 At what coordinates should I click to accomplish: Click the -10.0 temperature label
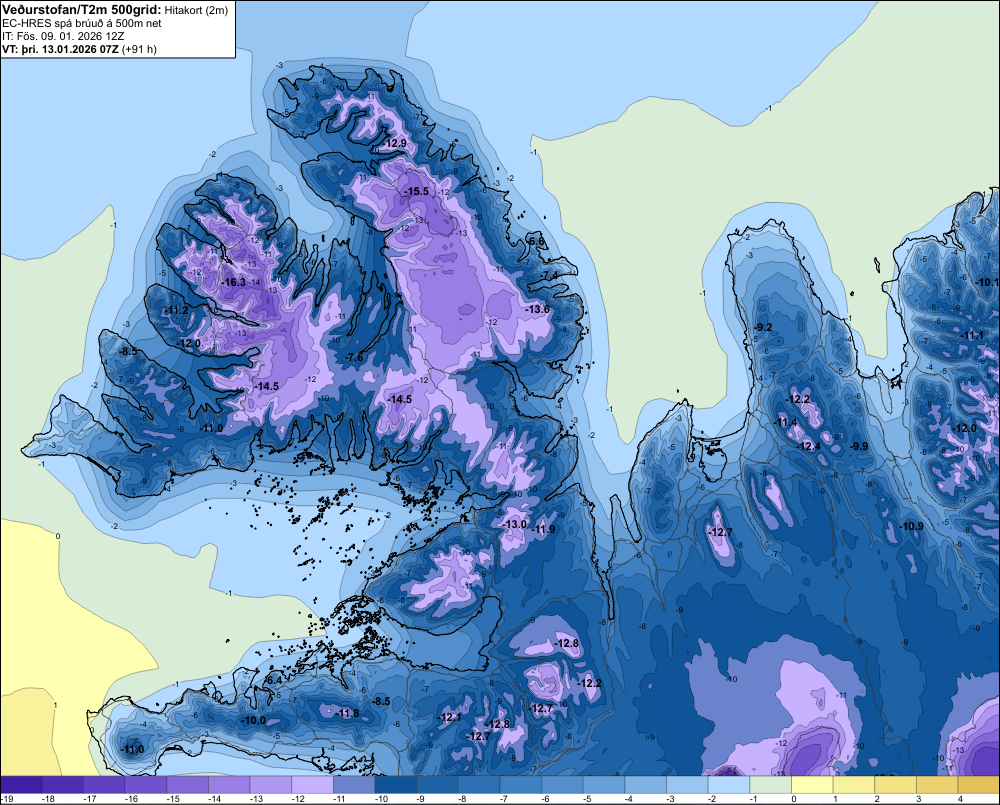point(253,720)
